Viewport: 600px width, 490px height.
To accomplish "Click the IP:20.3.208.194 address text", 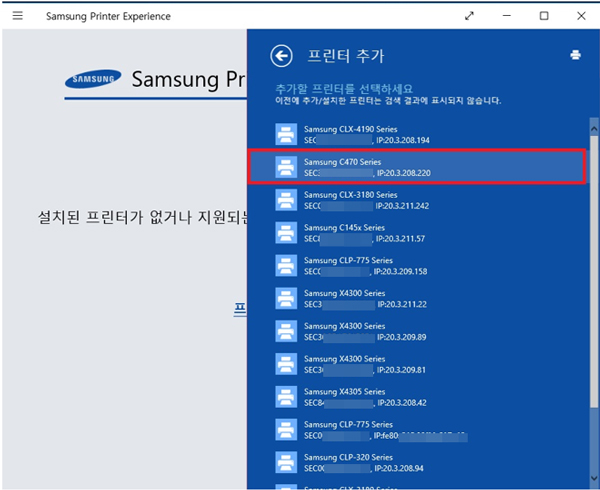I will pos(403,140).
